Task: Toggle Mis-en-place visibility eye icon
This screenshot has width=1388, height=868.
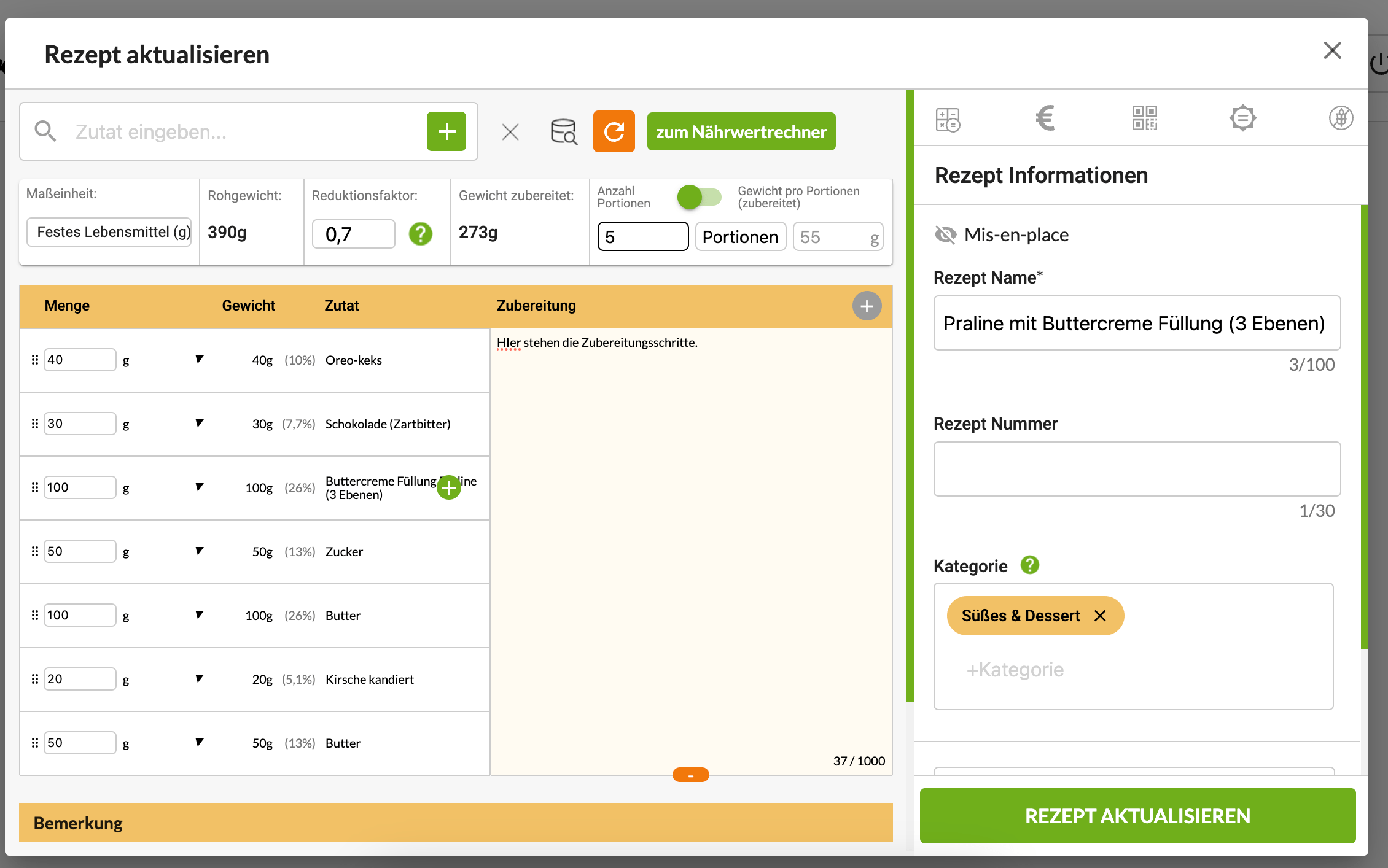Action: pyautogui.click(x=946, y=234)
